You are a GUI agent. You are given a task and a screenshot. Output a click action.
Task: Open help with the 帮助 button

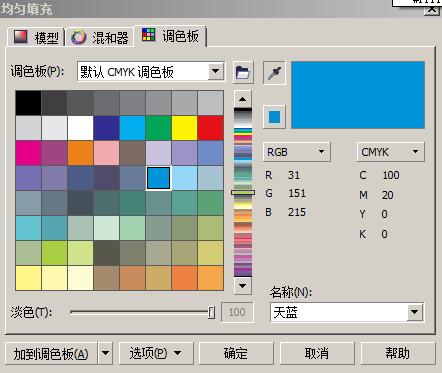tap(398, 353)
